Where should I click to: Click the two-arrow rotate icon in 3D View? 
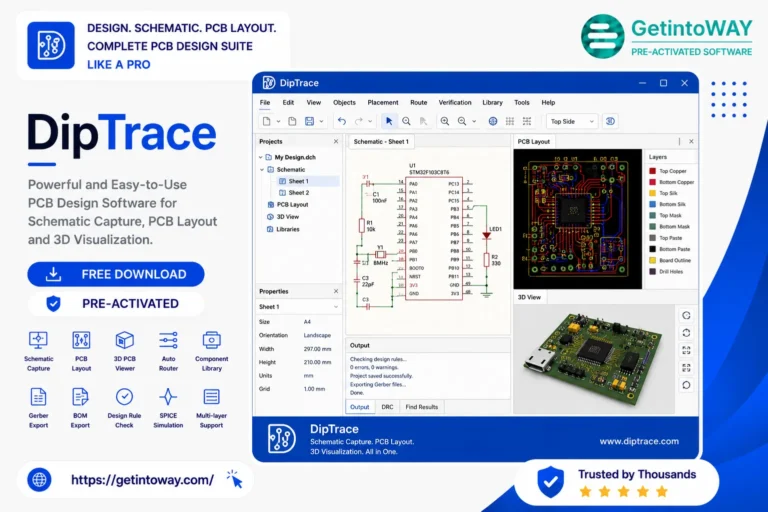(x=686, y=333)
